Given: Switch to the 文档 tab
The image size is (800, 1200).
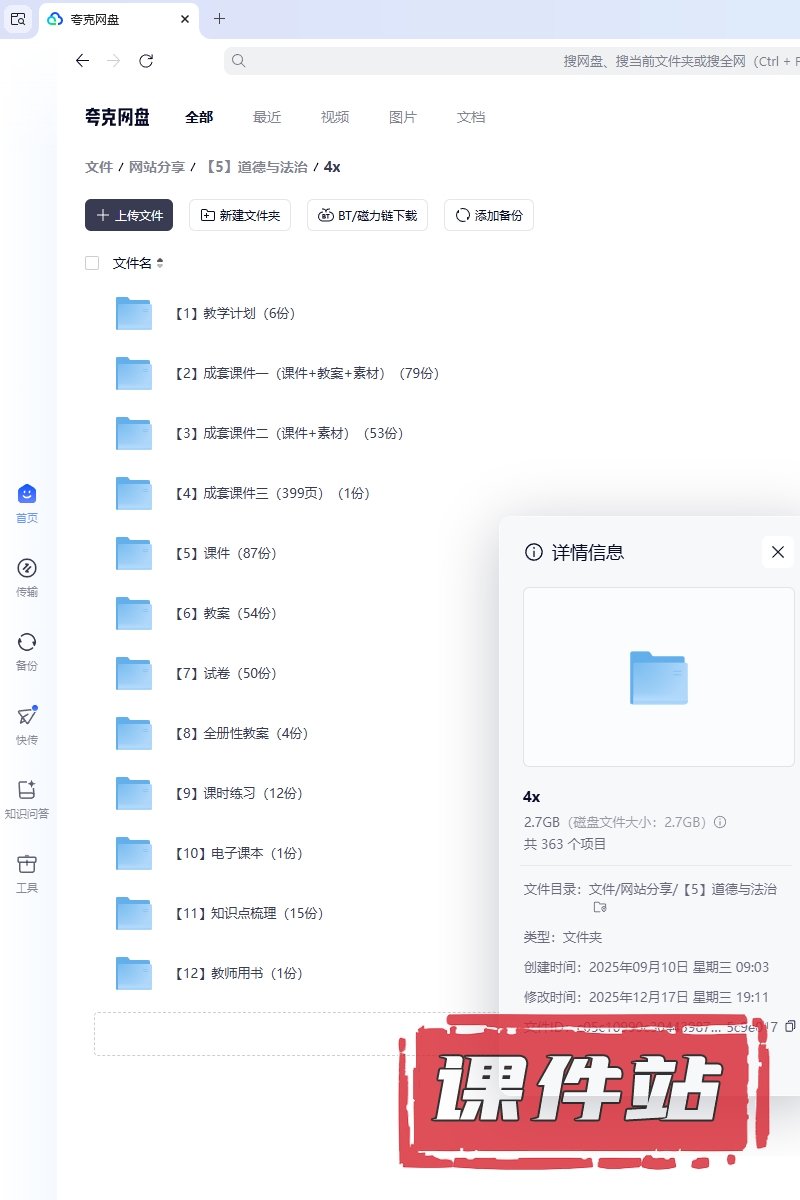Looking at the screenshot, I should coord(471,117).
